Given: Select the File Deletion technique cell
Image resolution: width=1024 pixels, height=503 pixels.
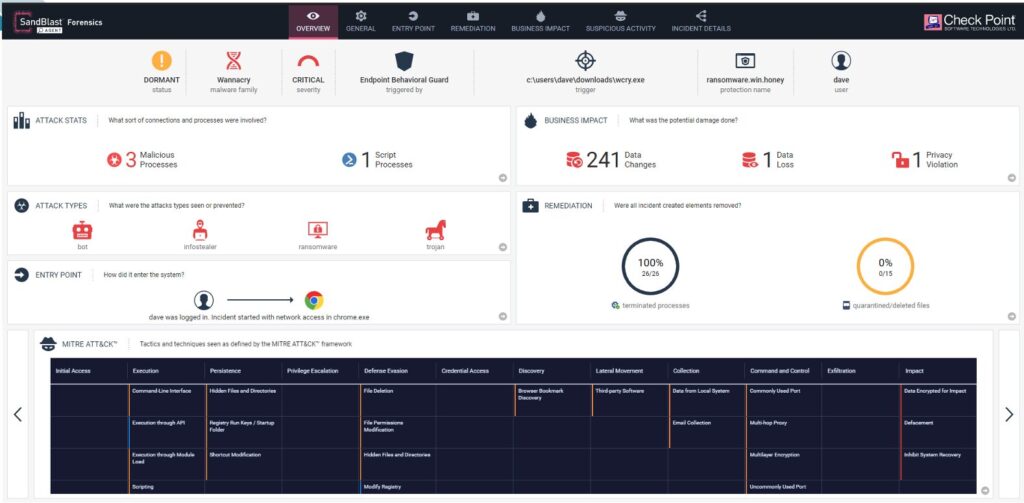Looking at the screenshot, I should click(398, 400).
